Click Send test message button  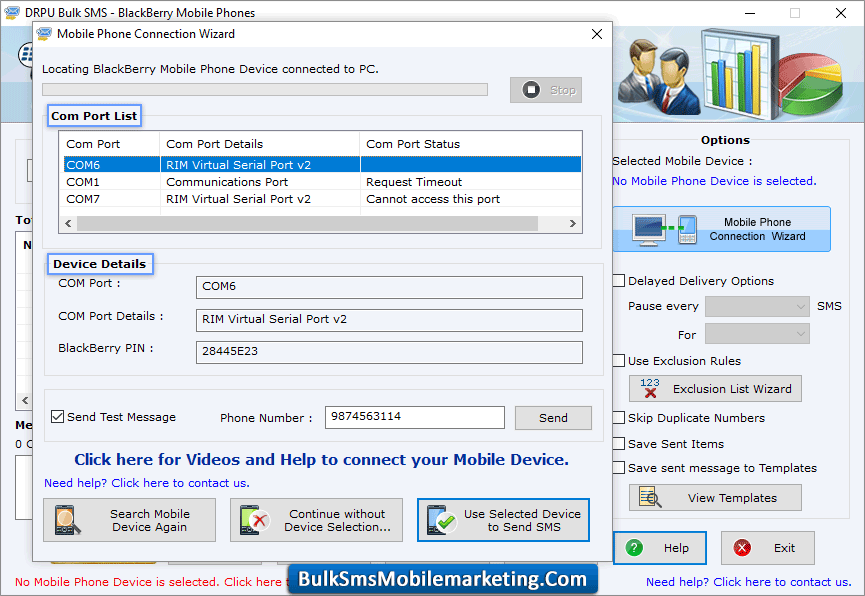click(x=553, y=418)
